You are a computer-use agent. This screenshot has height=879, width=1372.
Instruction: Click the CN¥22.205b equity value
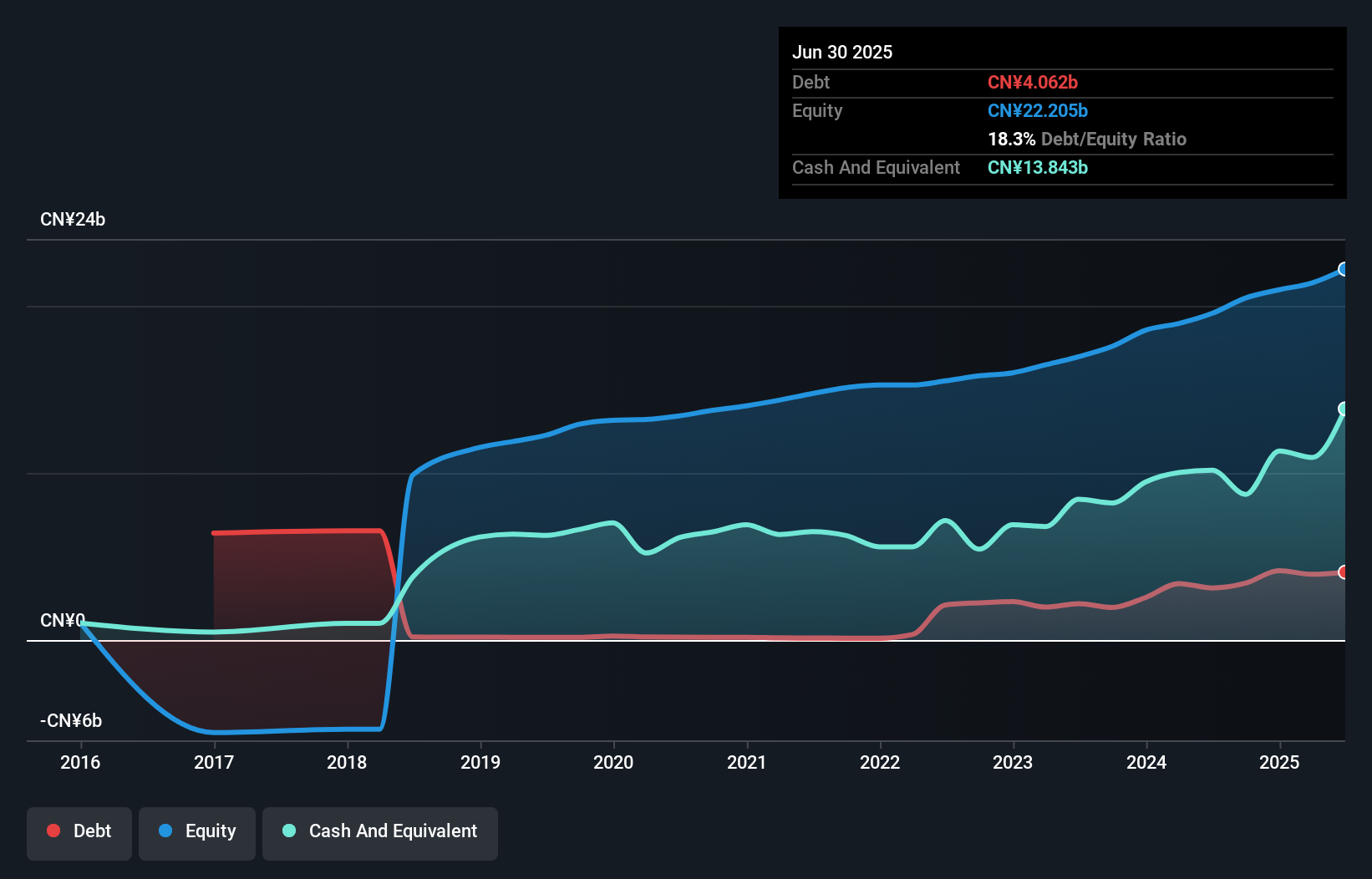(x=1037, y=110)
